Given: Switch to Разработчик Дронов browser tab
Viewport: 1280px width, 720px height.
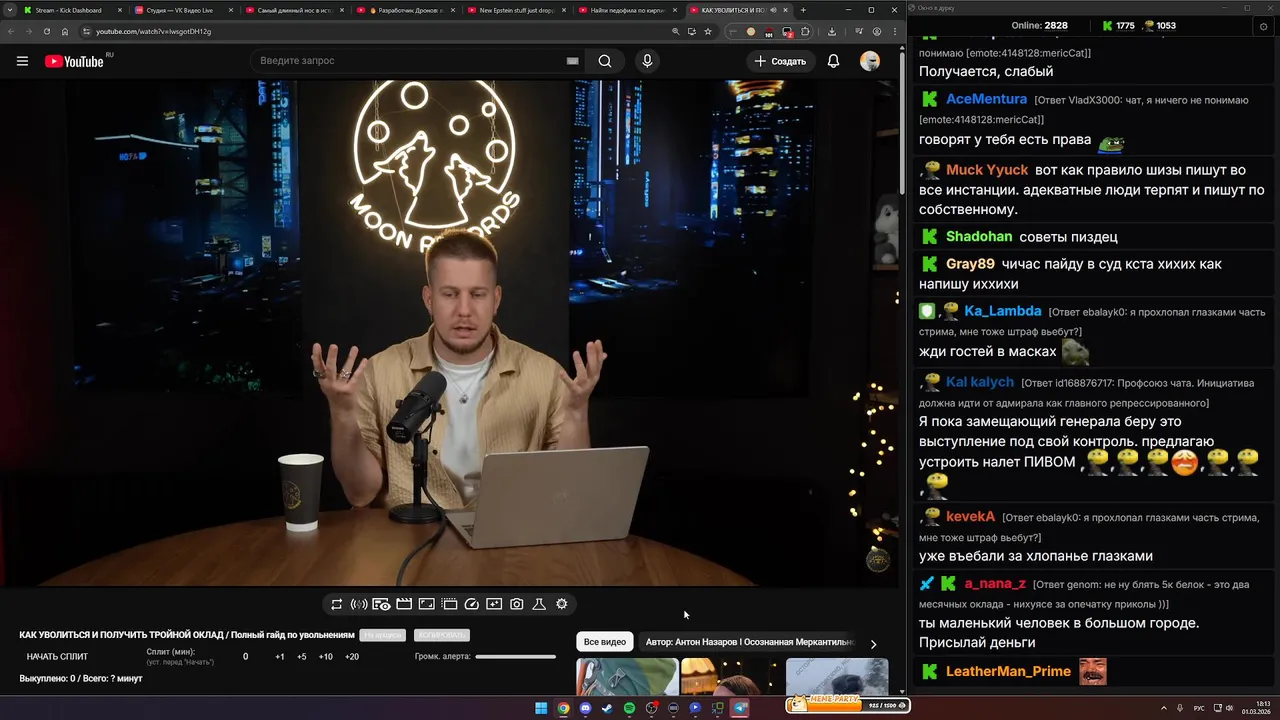Looking at the screenshot, I should (x=404, y=10).
